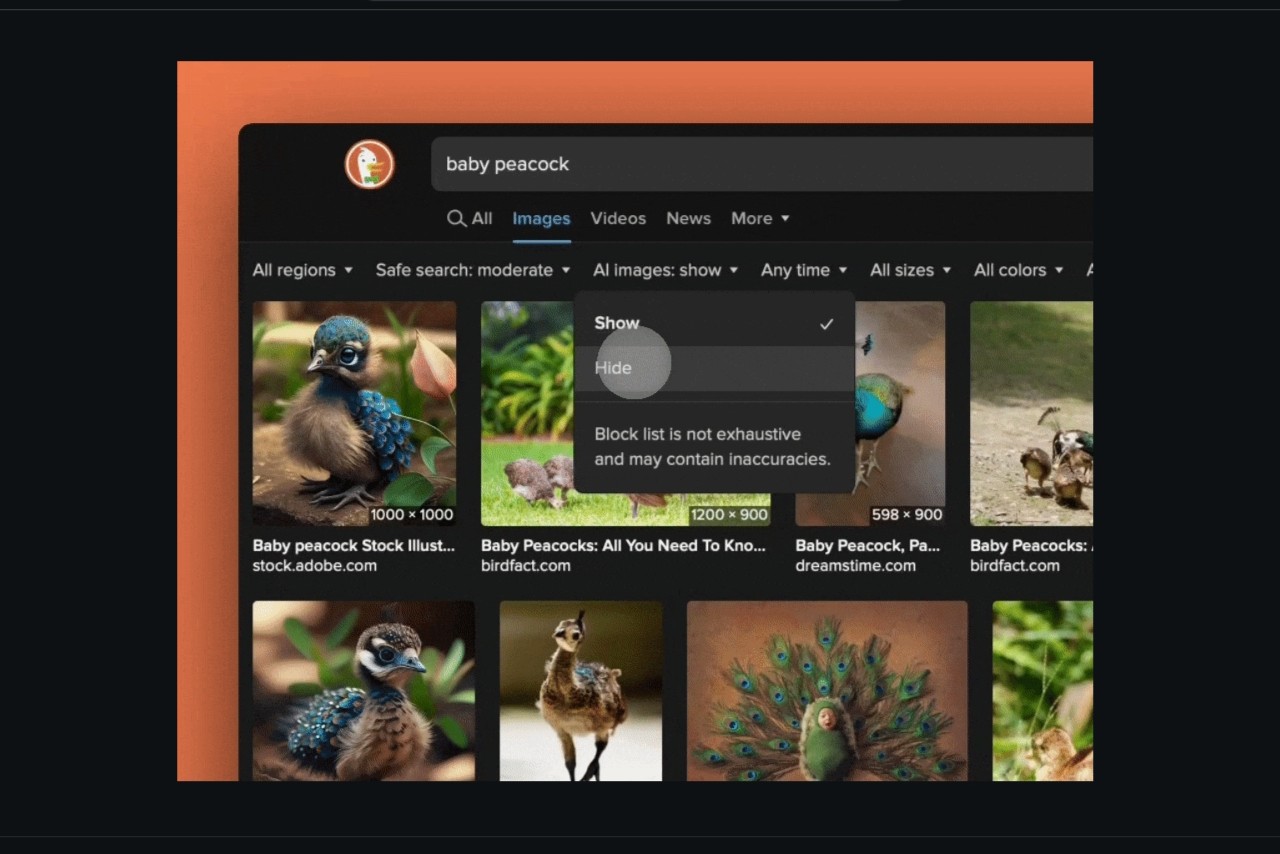Open the All colors filter
The image size is (1280, 854).
(1018, 270)
